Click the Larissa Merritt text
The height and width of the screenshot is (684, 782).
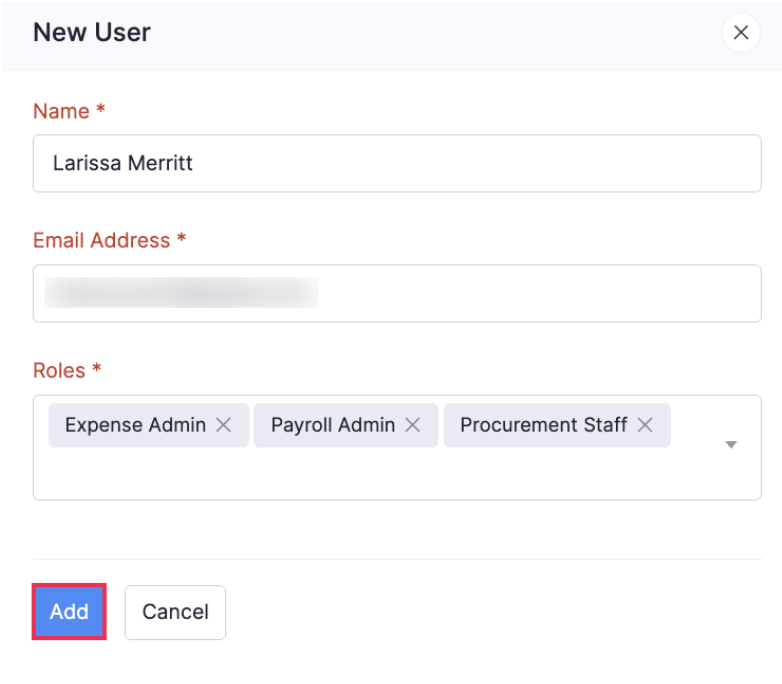[123, 163]
